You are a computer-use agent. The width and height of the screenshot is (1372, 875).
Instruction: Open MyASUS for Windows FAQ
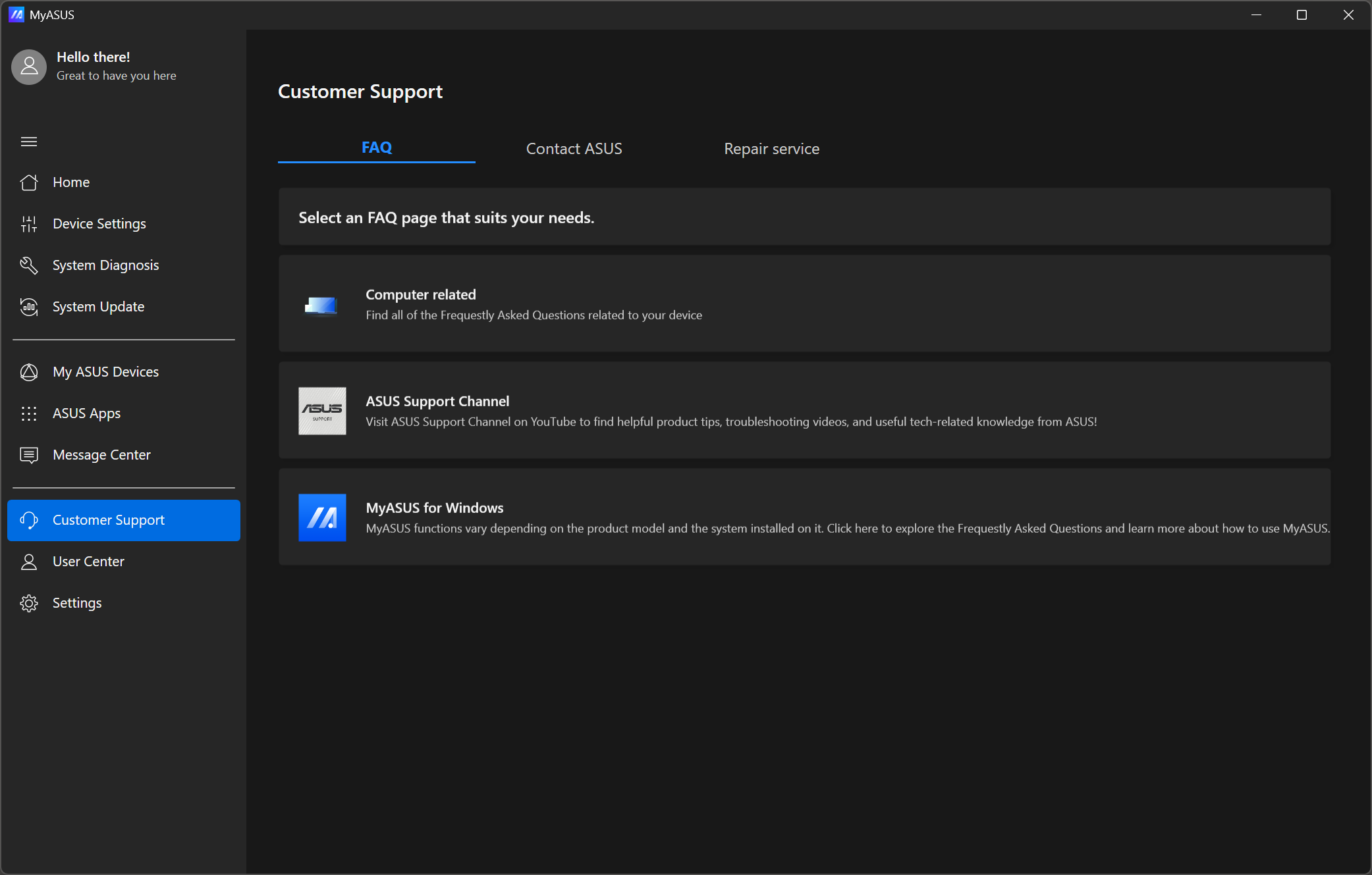[x=804, y=517]
